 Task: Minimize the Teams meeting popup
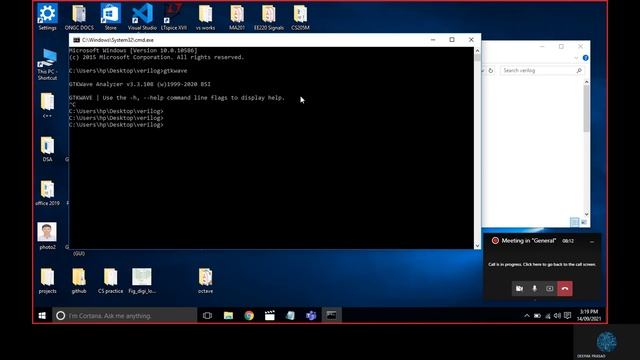click(x=592, y=242)
